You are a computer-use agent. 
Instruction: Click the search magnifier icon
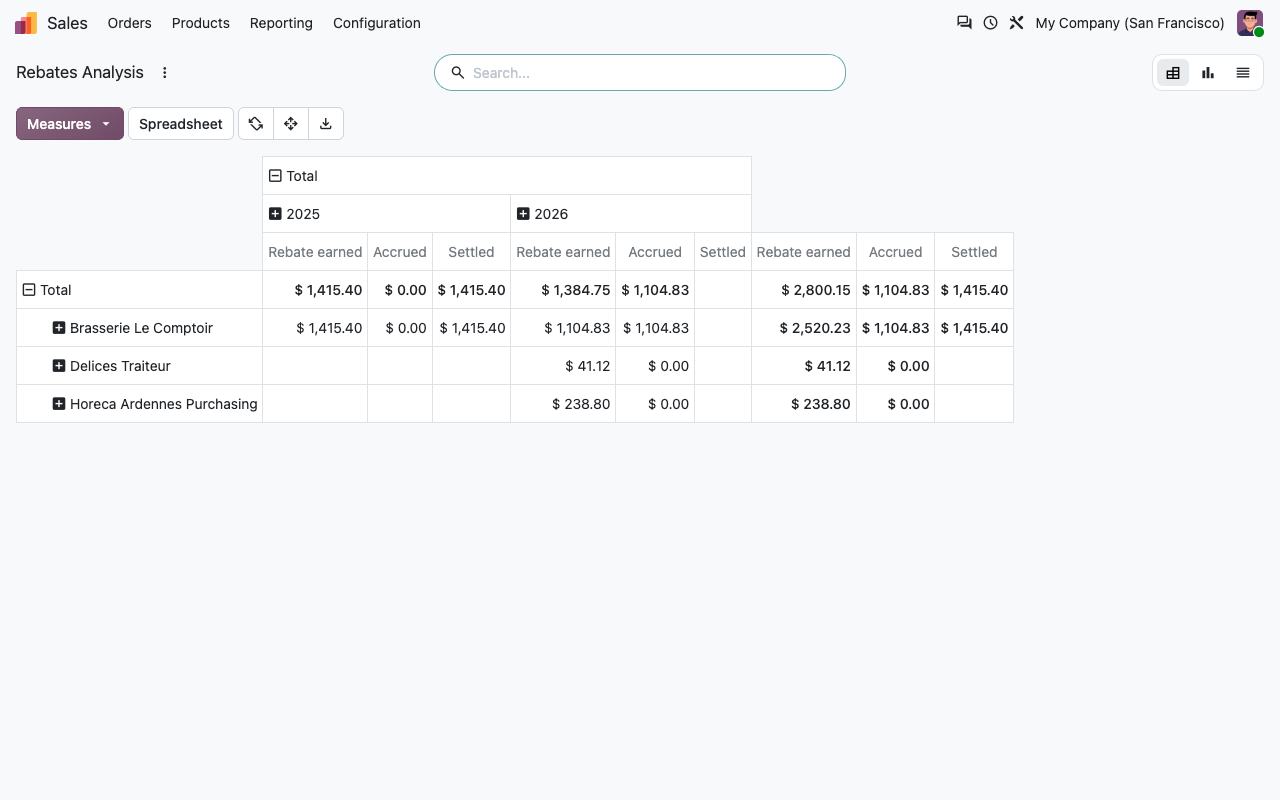(458, 73)
